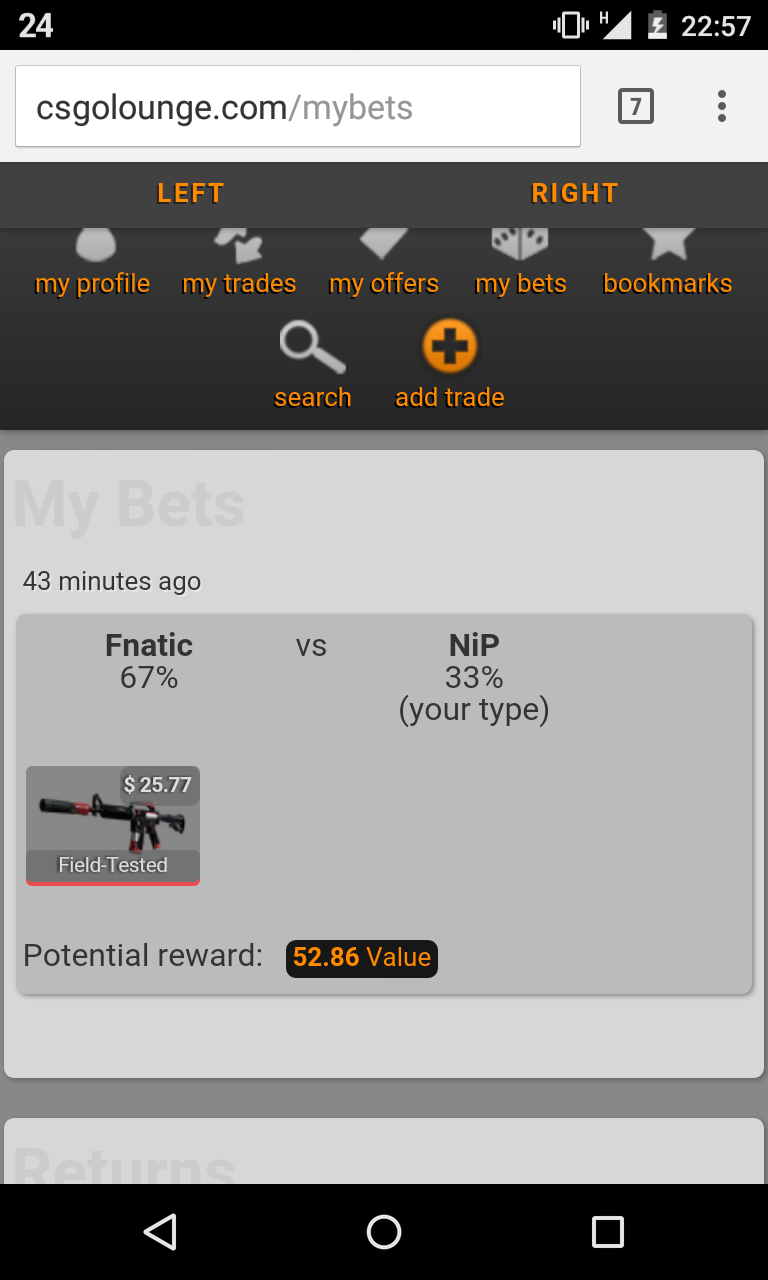Tap the orange add trade plus icon
Screen dimensions: 768x1280
tap(450, 347)
